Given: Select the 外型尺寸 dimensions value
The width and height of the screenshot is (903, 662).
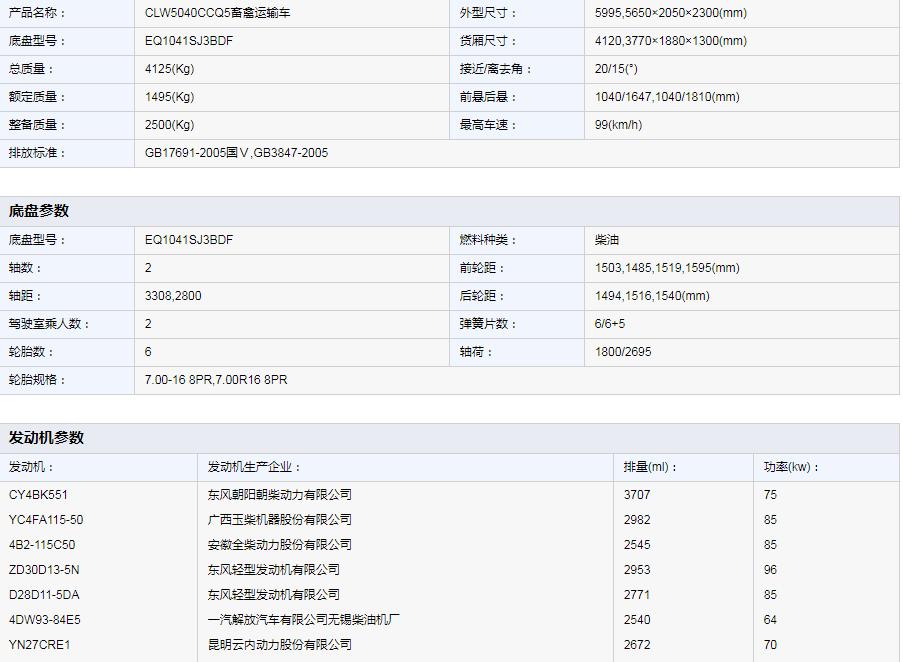Looking at the screenshot, I should (670, 13).
